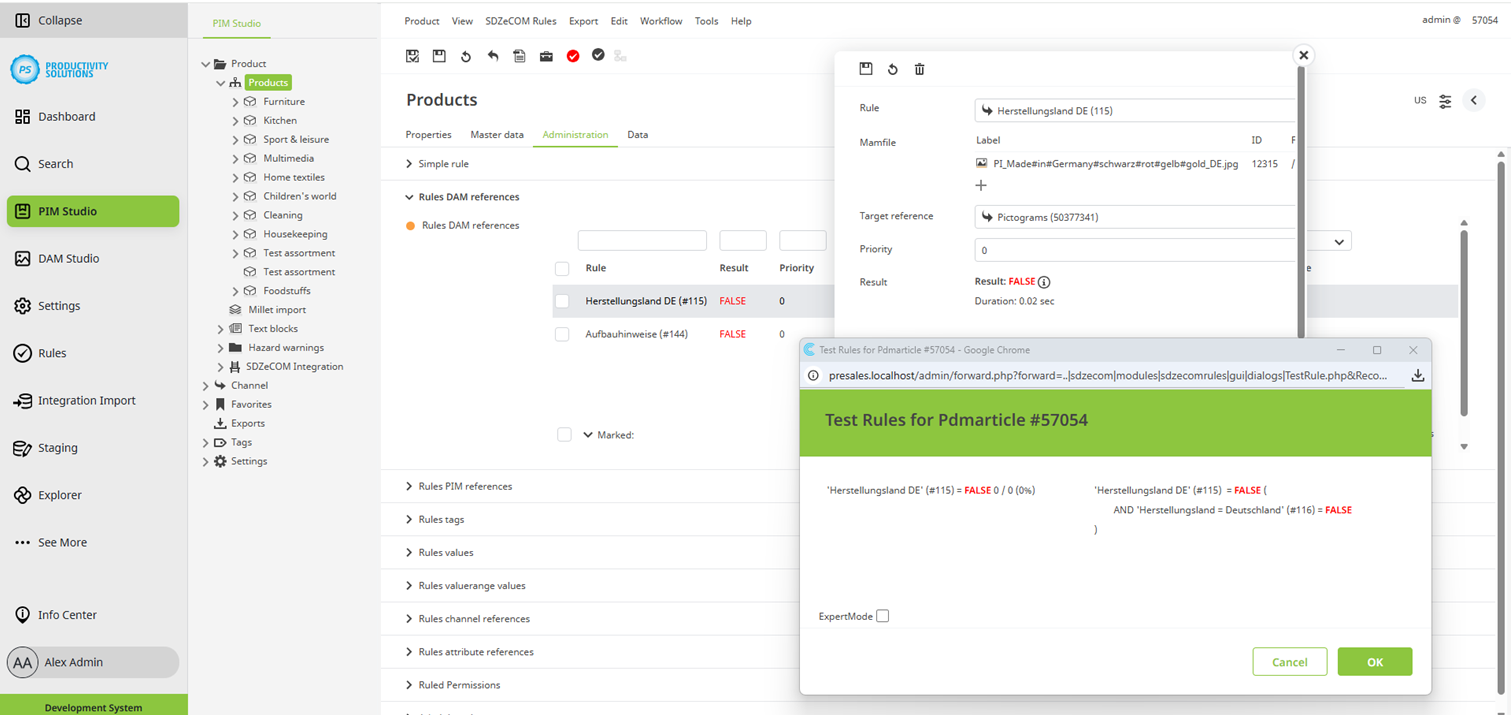This screenshot has height=715, width=1512.
Task: Click the Priority input field
Action: coord(1135,250)
